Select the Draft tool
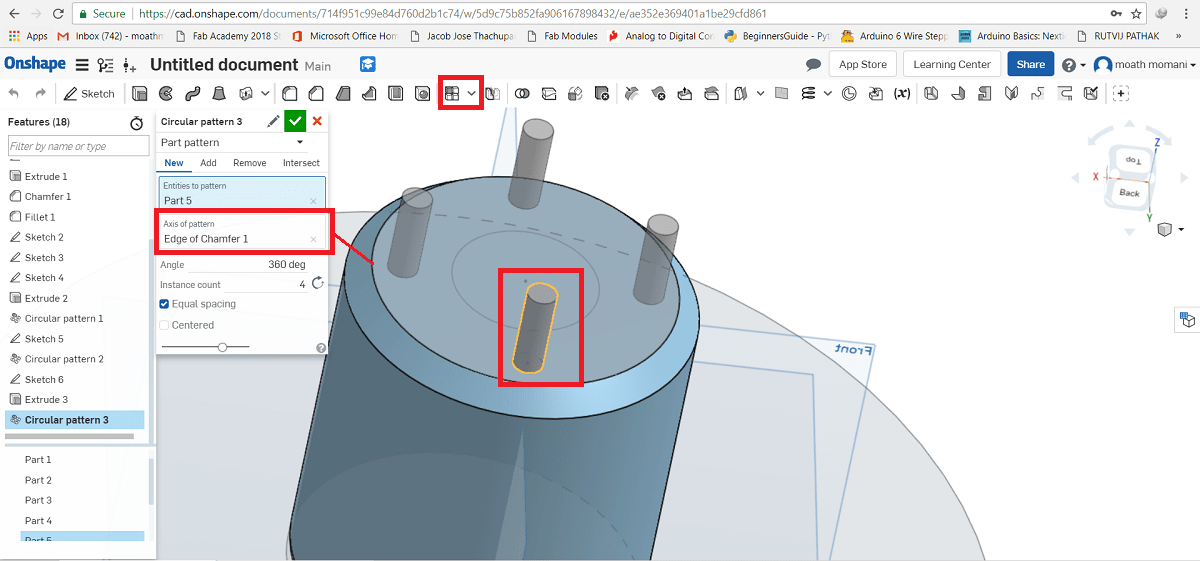Image resolution: width=1200 pixels, height=561 pixels. 343,93
